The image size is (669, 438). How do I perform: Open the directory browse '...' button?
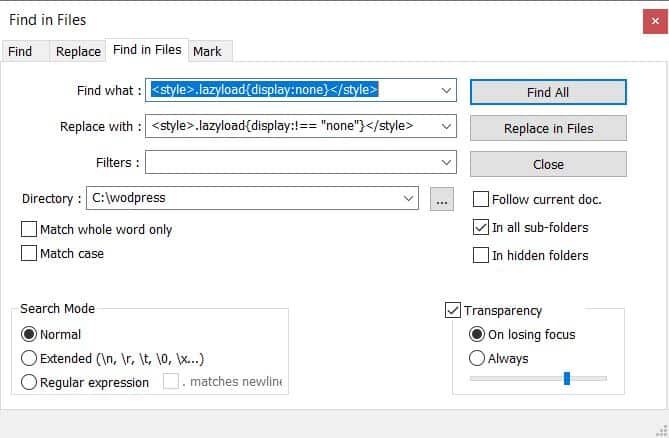[442, 199]
